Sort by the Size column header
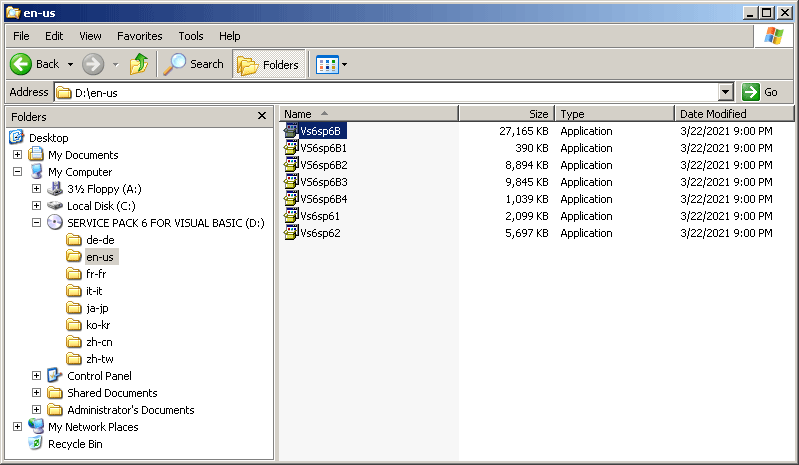This screenshot has width=799, height=465. [x=507, y=114]
